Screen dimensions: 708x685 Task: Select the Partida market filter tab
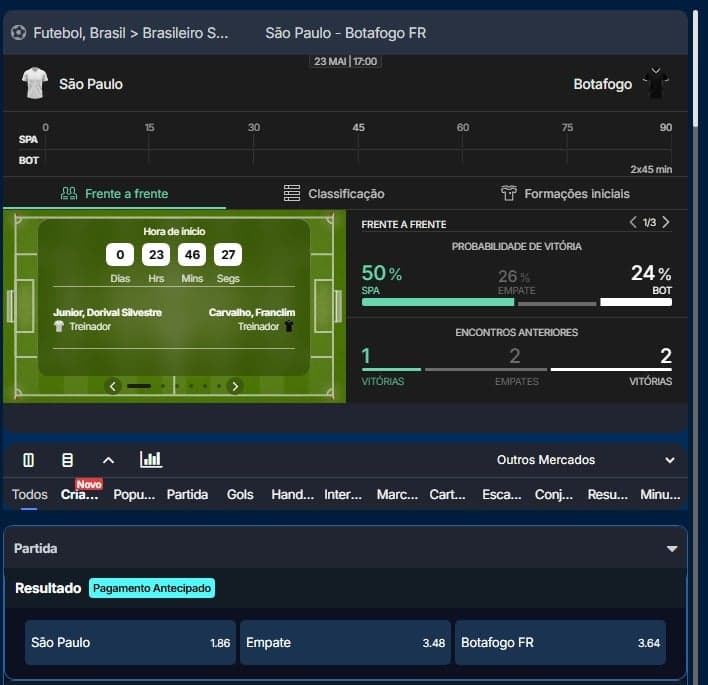point(187,494)
